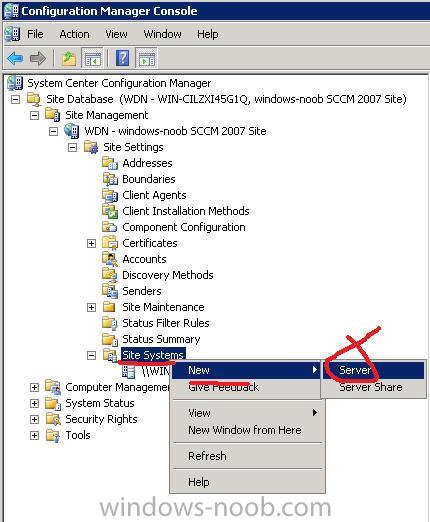Viewport: 430px width, 522px height.
Task: Toggle the Show/Hide Action Pane icon
Action: point(147,58)
